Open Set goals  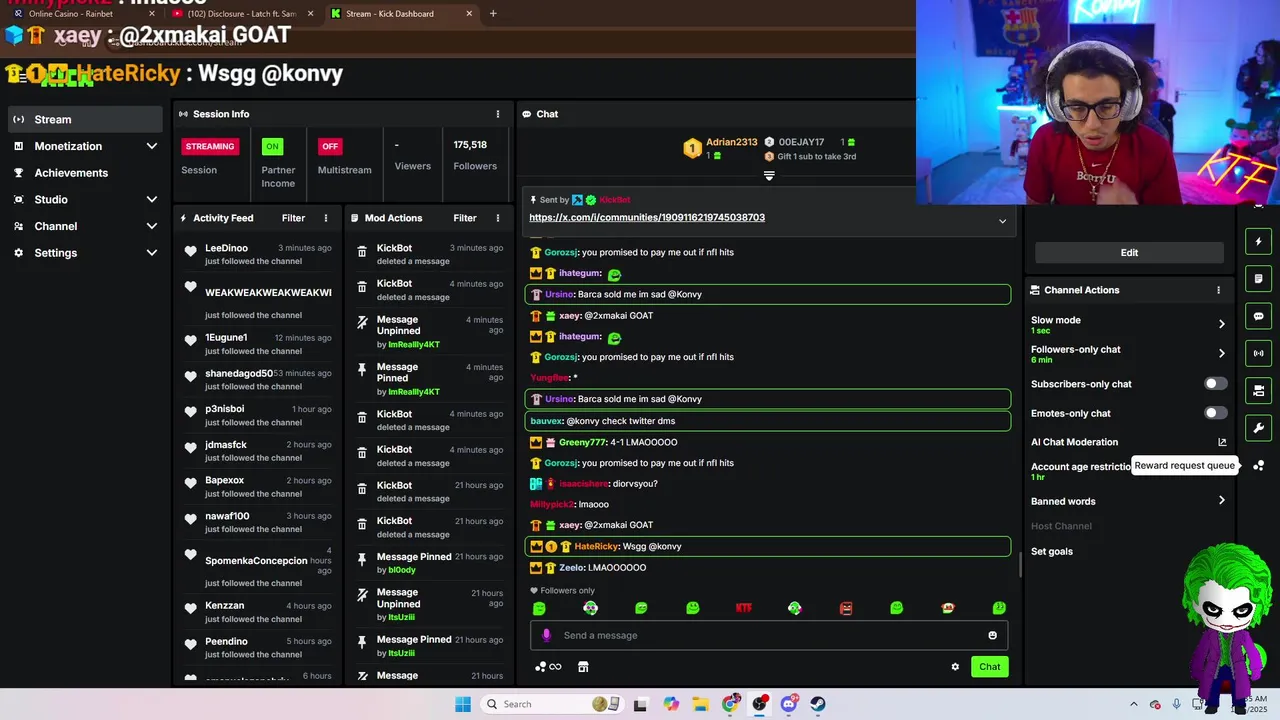[1052, 551]
